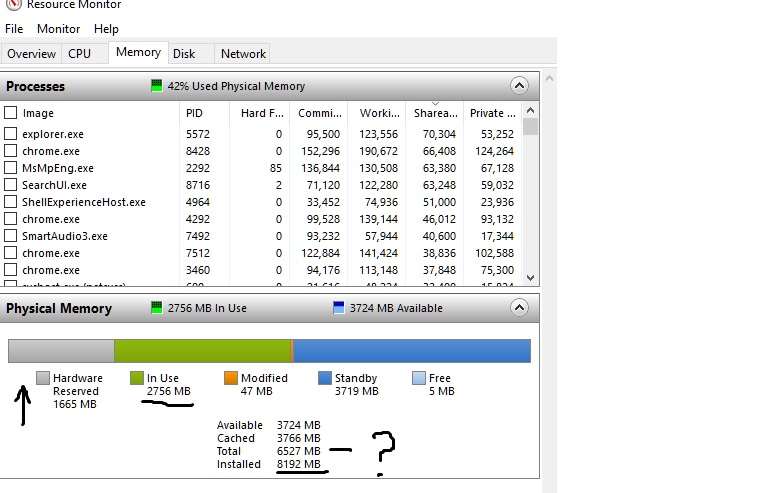
Task: Select the ShellExperienceHost.exe process name
Action: click(x=84, y=202)
